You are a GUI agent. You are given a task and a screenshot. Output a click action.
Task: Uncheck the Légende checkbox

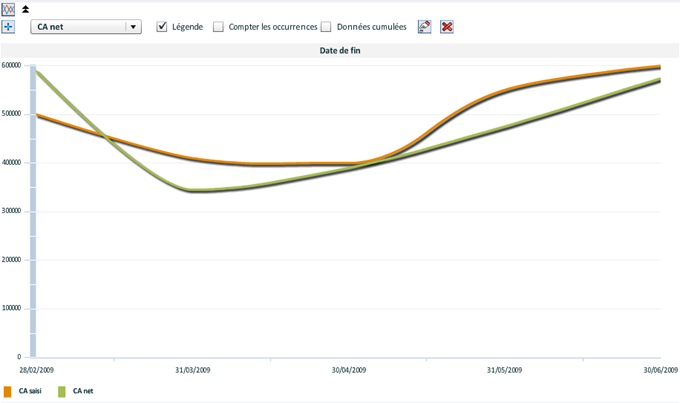(x=162, y=27)
